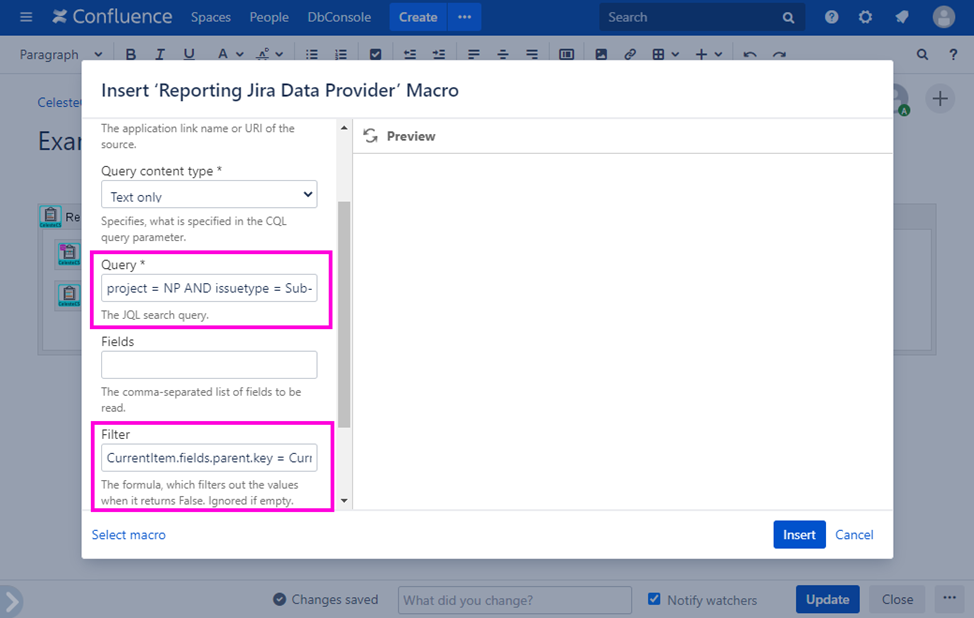Open the hamburger sidebar menu
The height and width of the screenshot is (618, 974).
pyautogui.click(x=26, y=17)
